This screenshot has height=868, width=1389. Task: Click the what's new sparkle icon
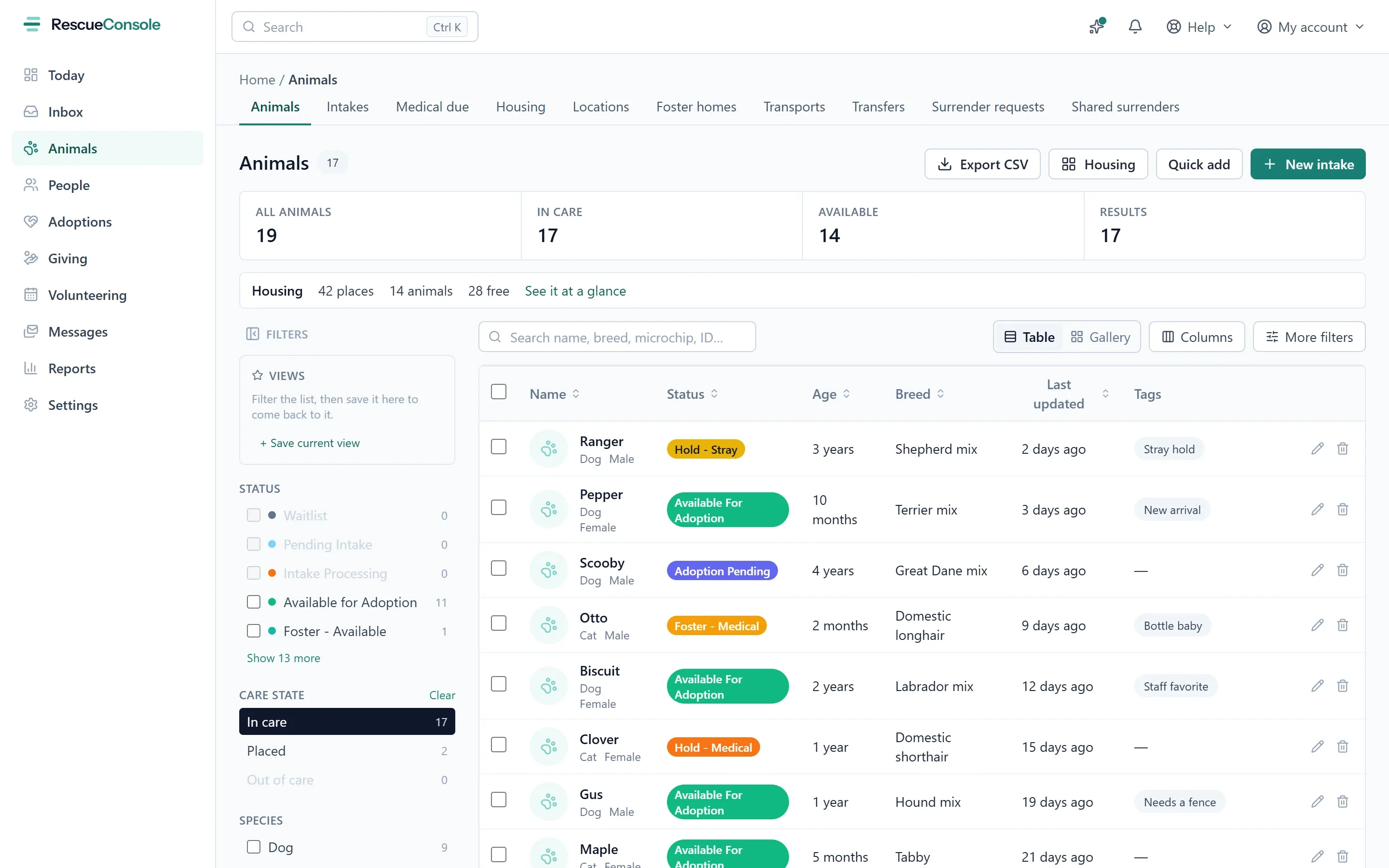coord(1097,27)
